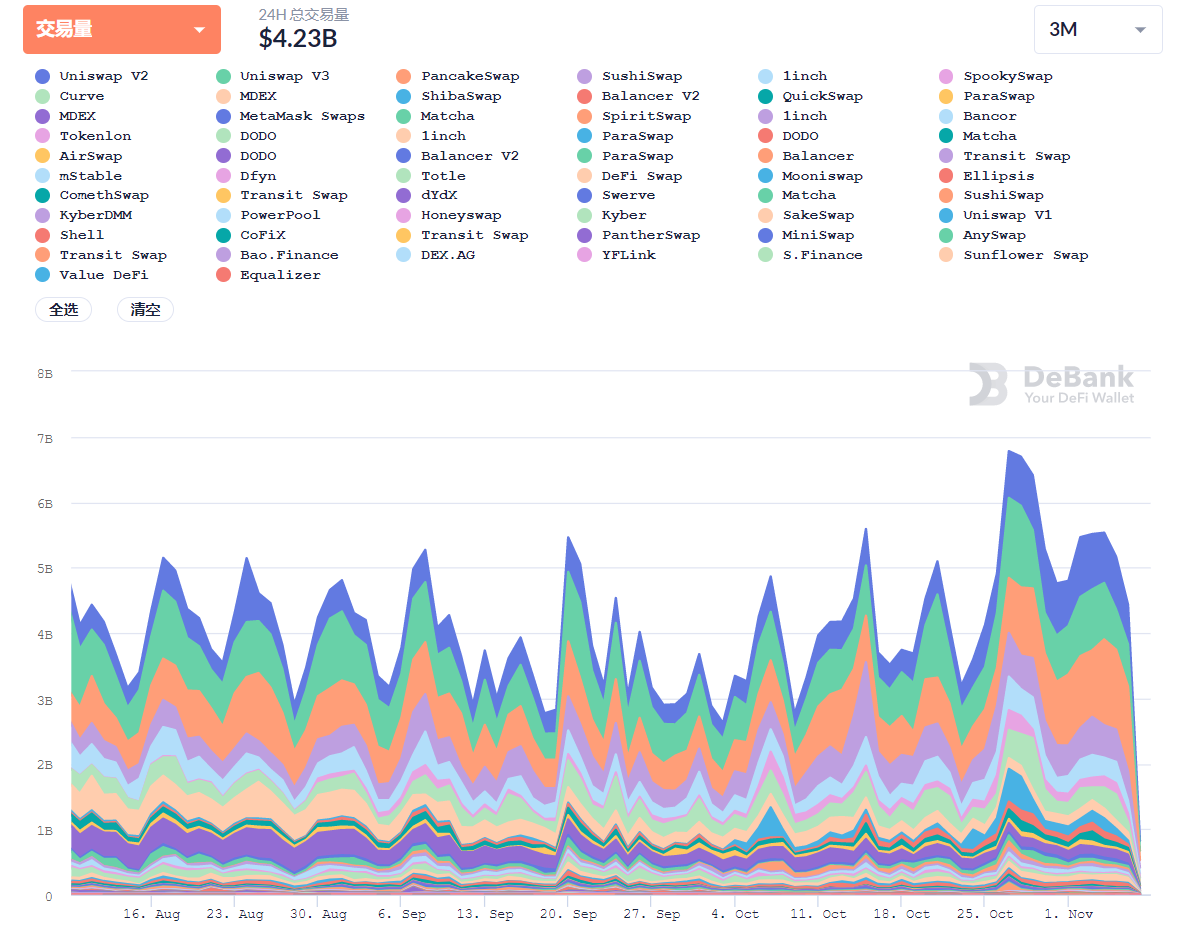This screenshot has width=1186, height=935.
Task: Toggle ShibaSwap legend entry
Action: [449, 96]
